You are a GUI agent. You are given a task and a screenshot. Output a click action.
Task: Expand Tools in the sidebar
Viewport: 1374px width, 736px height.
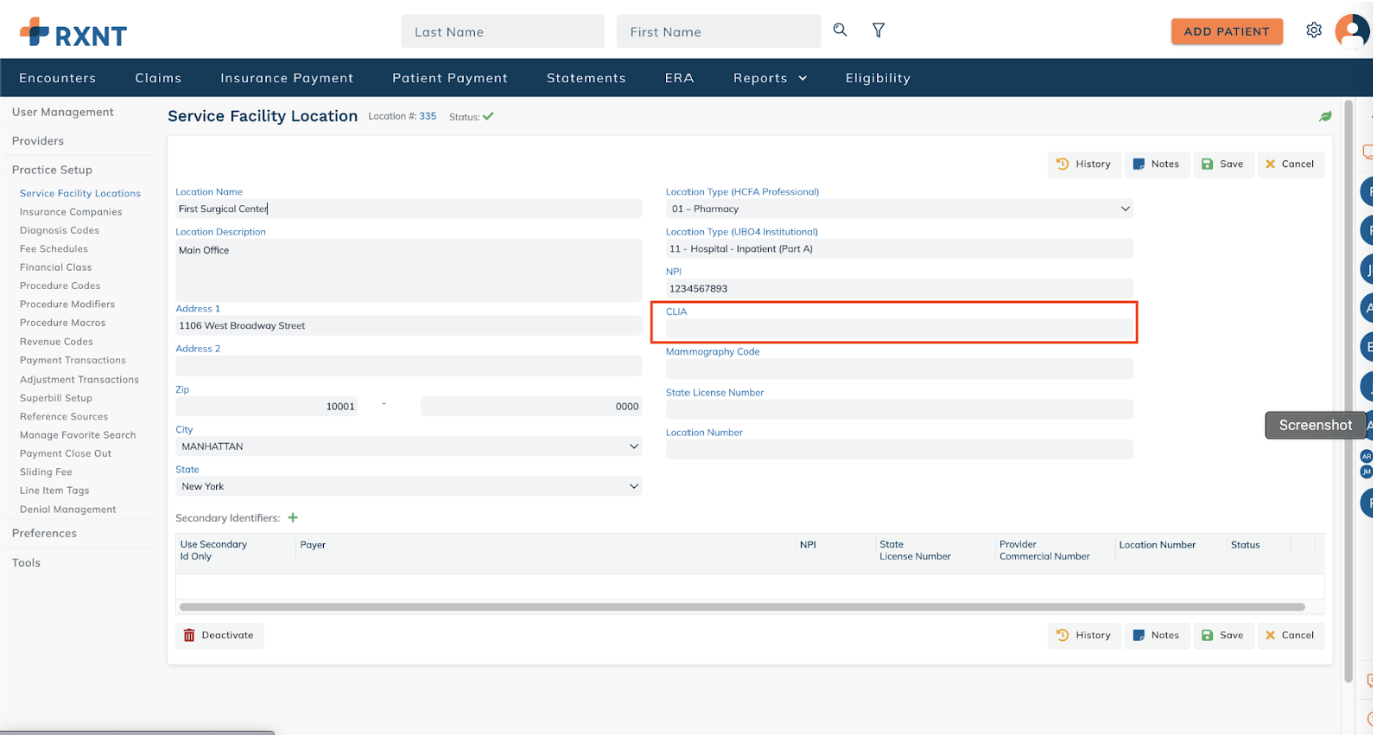tap(26, 563)
